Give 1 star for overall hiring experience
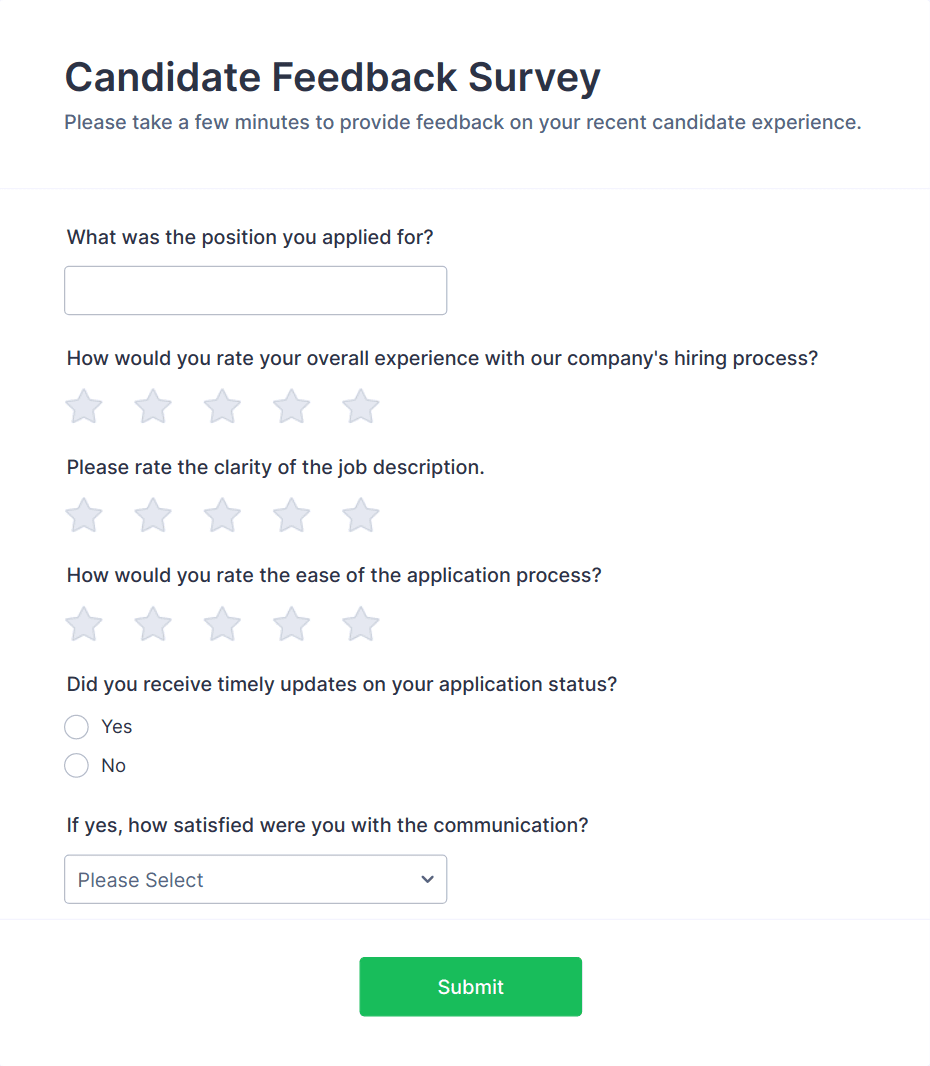This screenshot has height=1066, width=930. point(83,406)
